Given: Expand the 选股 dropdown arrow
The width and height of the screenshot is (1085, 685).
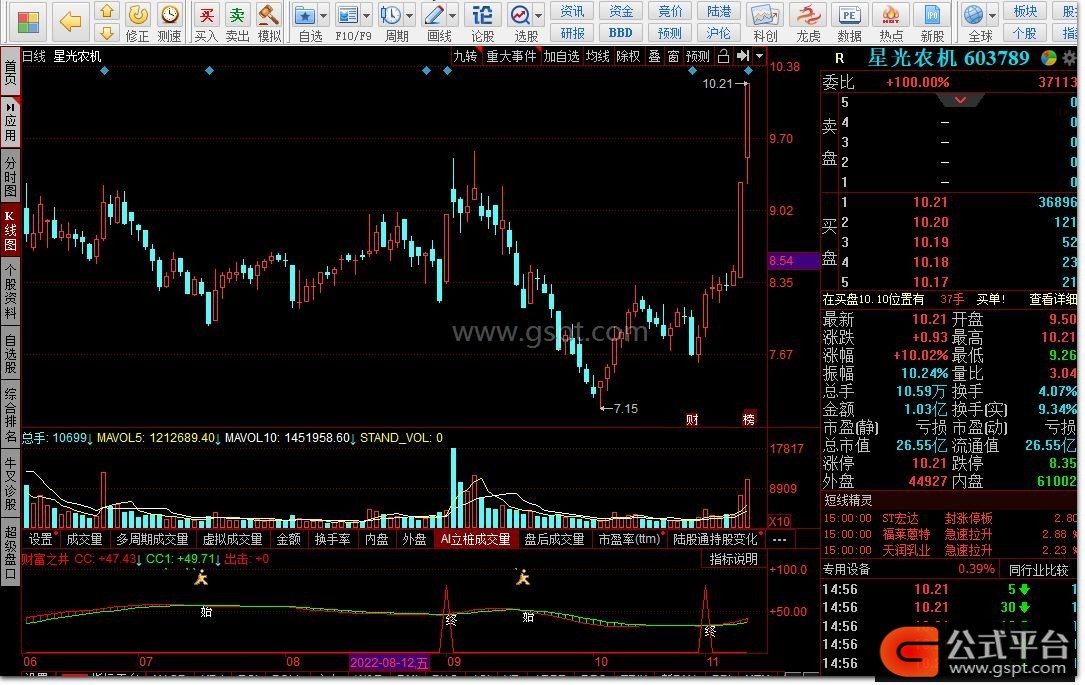Looking at the screenshot, I should click(x=538, y=15).
